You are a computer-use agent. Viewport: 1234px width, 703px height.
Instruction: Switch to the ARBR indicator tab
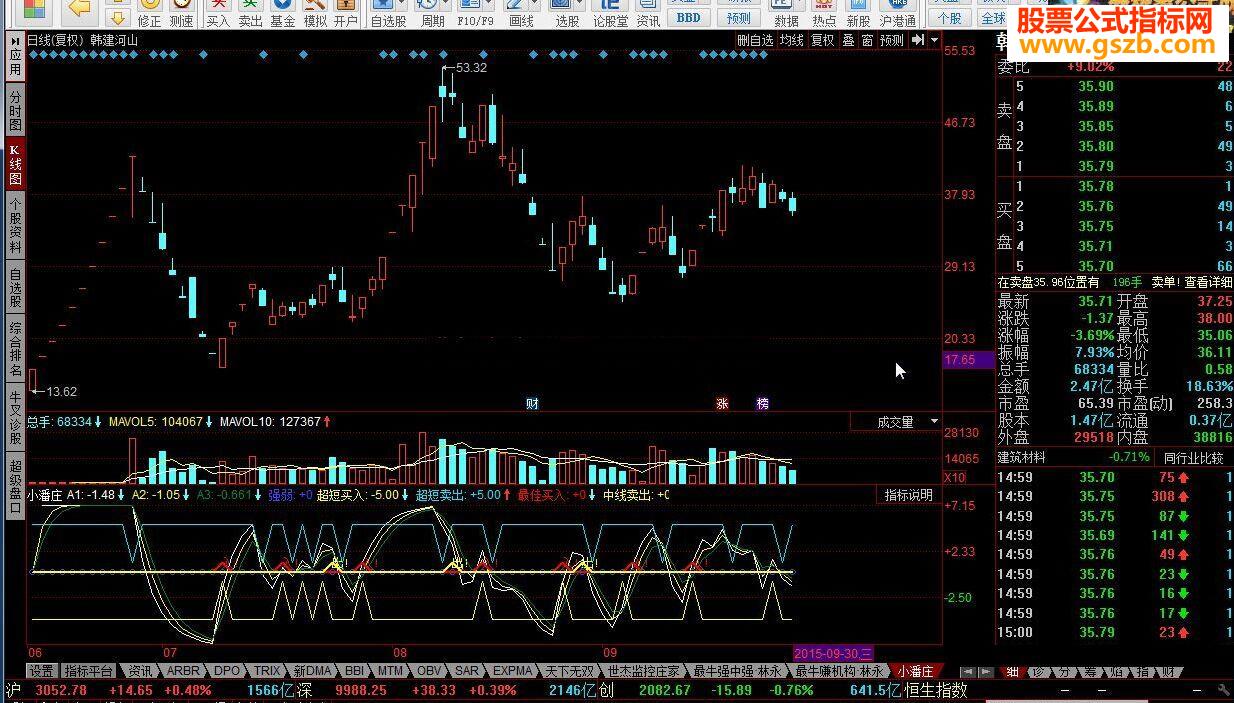tap(184, 671)
